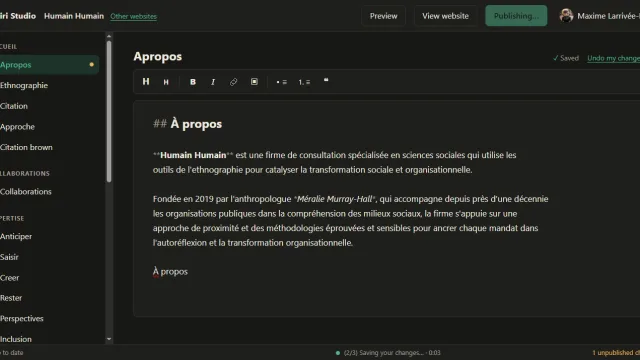This screenshot has height=360, width=640.
Task: Insert a link with chain icon
Action: [x=233, y=82]
